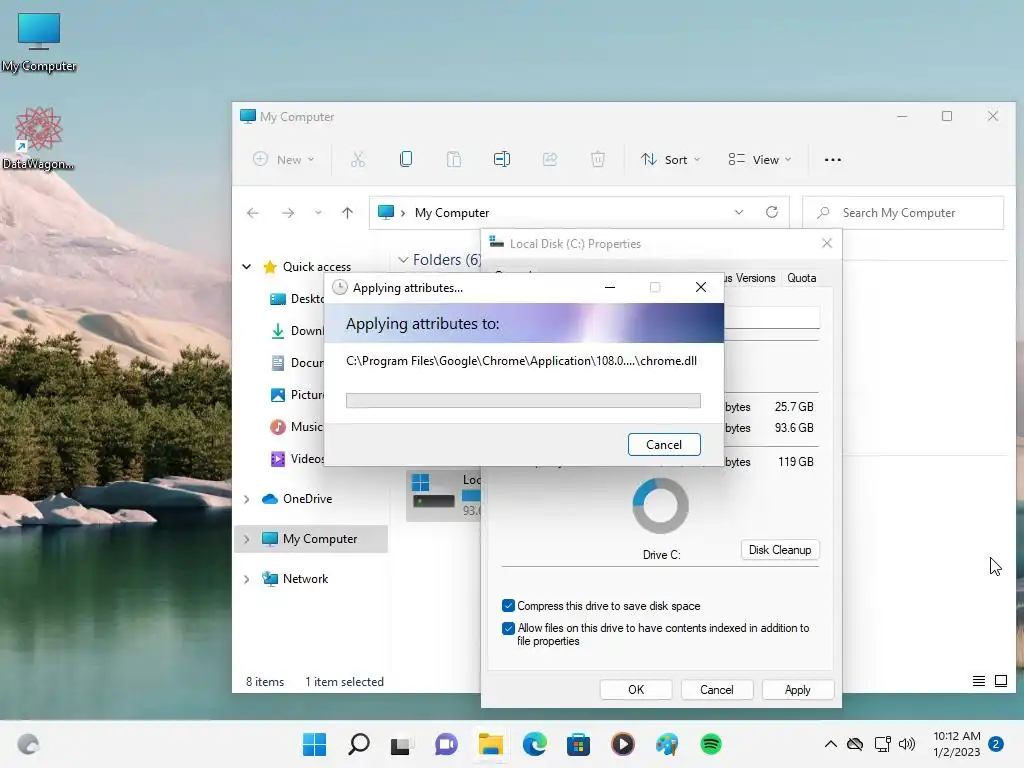This screenshot has width=1024, height=768.
Task: Cancel the Applying attributes operation
Action: click(664, 445)
